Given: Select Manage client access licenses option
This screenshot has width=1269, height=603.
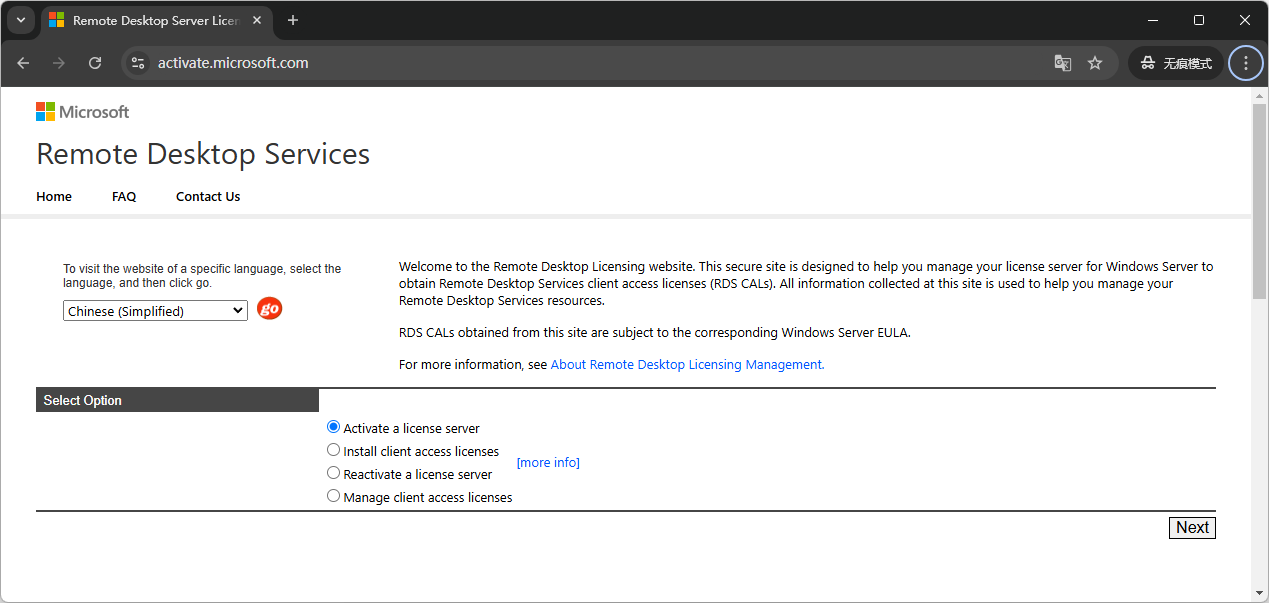Looking at the screenshot, I should (334, 496).
